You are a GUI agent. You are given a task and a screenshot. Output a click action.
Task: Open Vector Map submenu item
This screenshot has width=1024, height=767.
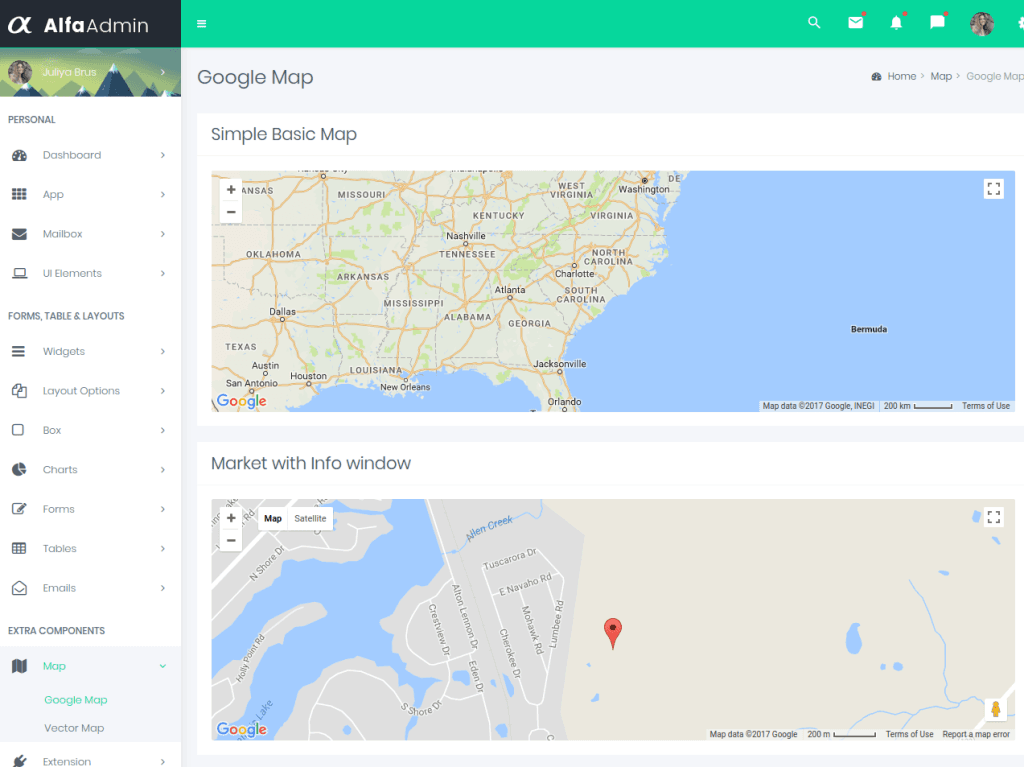pyautogui.click(x=74, y=728)
